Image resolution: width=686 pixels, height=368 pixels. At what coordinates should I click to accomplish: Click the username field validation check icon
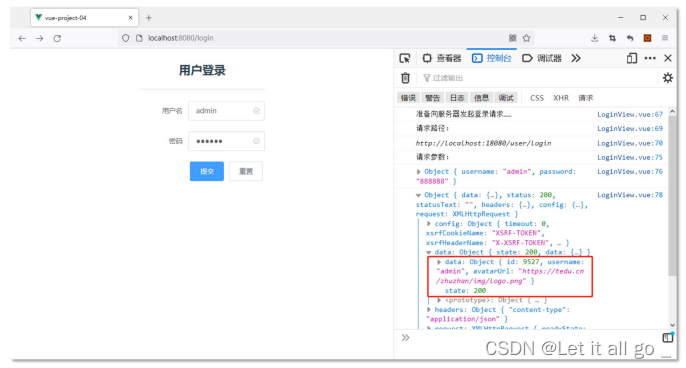click(x=256, y=111)
